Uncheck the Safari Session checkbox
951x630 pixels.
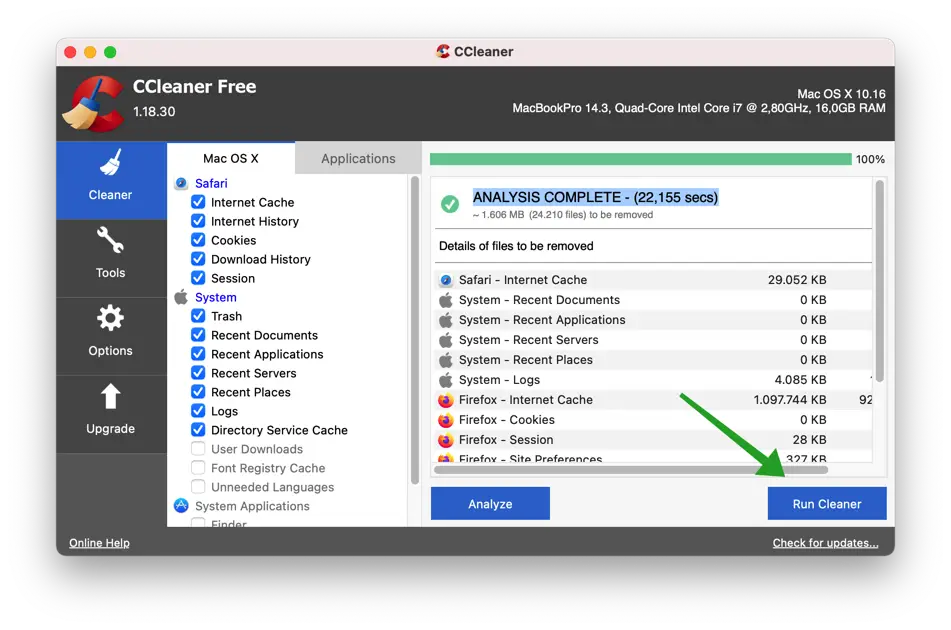pos(198,278)
